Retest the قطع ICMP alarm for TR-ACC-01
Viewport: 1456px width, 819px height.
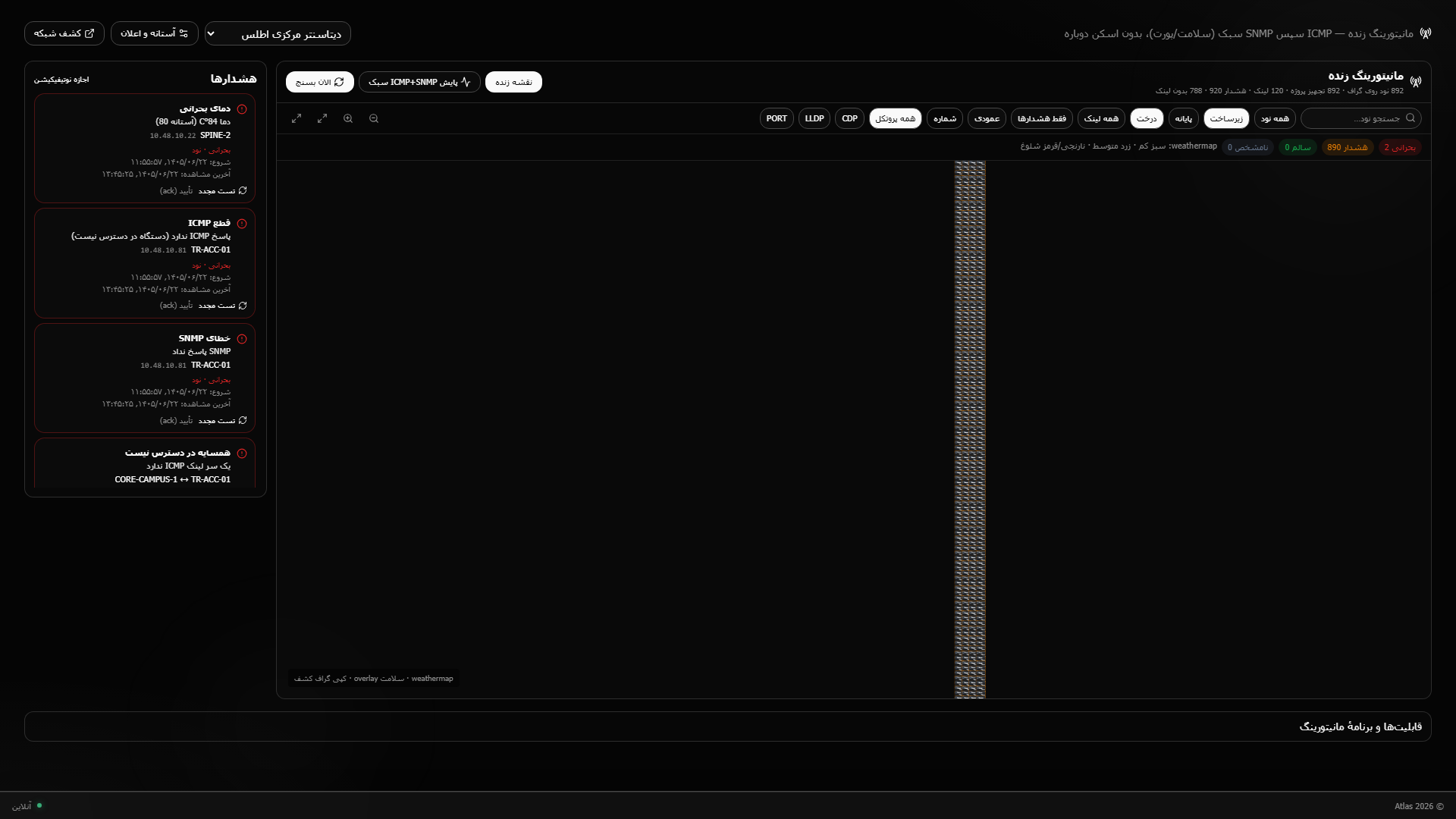coord(222,306)
